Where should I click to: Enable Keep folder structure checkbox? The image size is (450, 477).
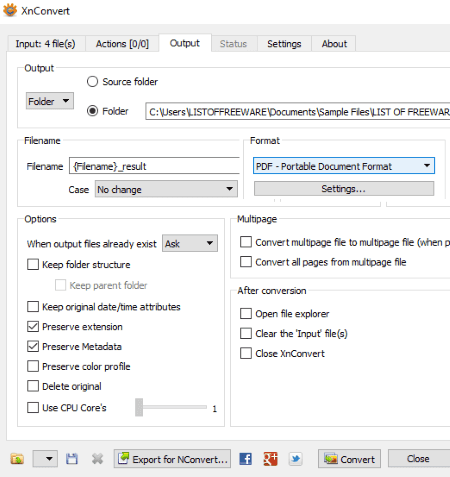click(33, 264)
